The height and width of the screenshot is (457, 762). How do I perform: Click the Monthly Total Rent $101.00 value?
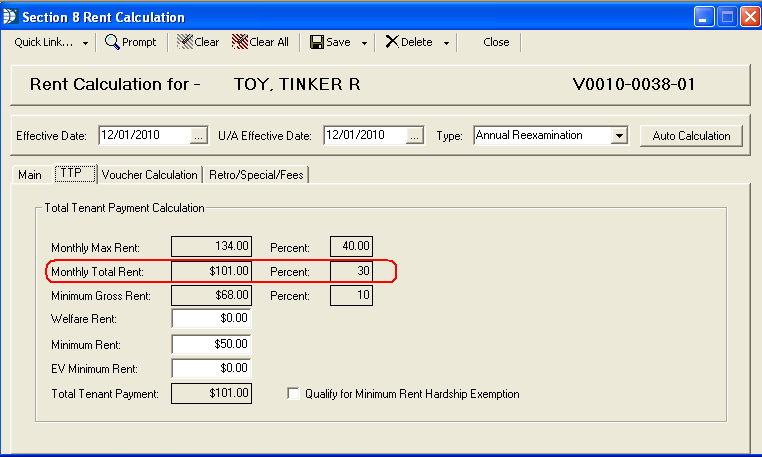tap(211, 271)
